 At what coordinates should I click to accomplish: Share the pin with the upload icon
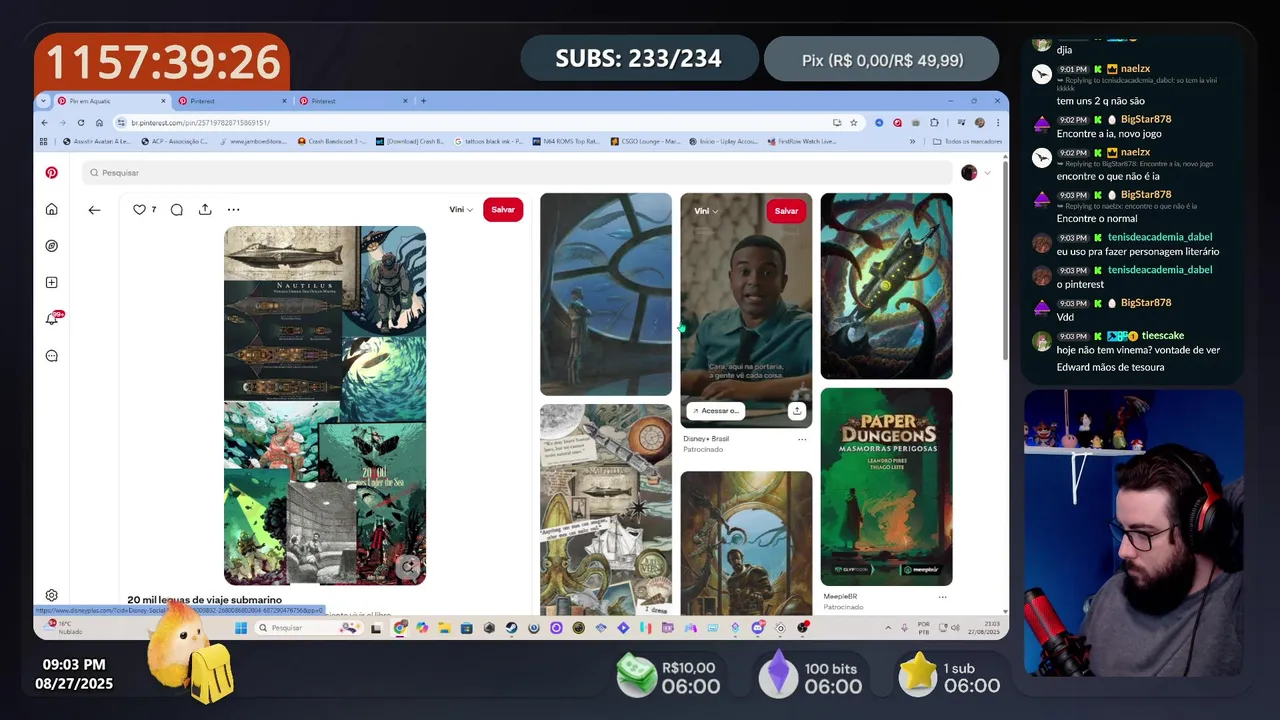(205, 209)
